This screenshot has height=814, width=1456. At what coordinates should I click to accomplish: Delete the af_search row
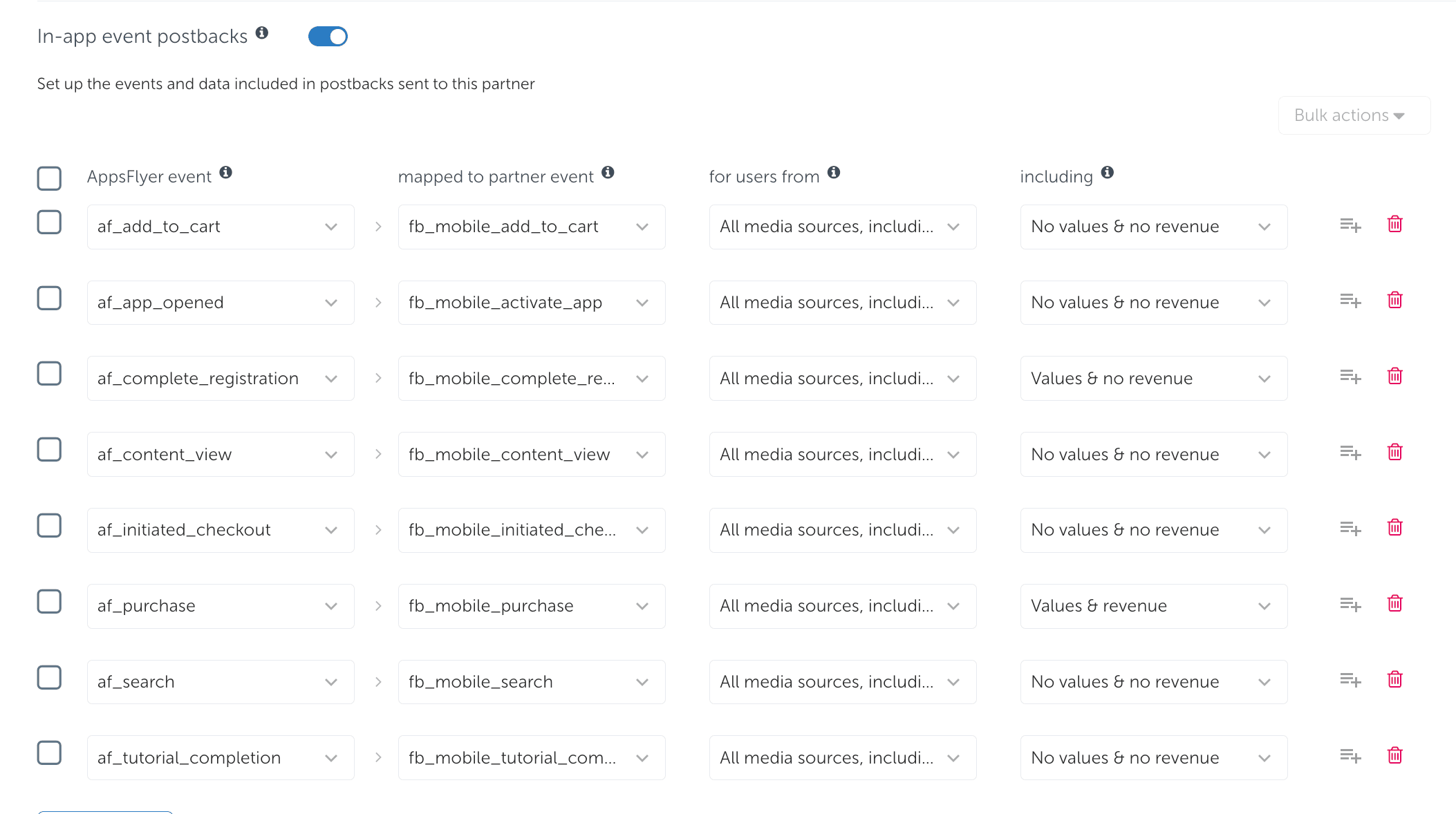coord(1395,680)
